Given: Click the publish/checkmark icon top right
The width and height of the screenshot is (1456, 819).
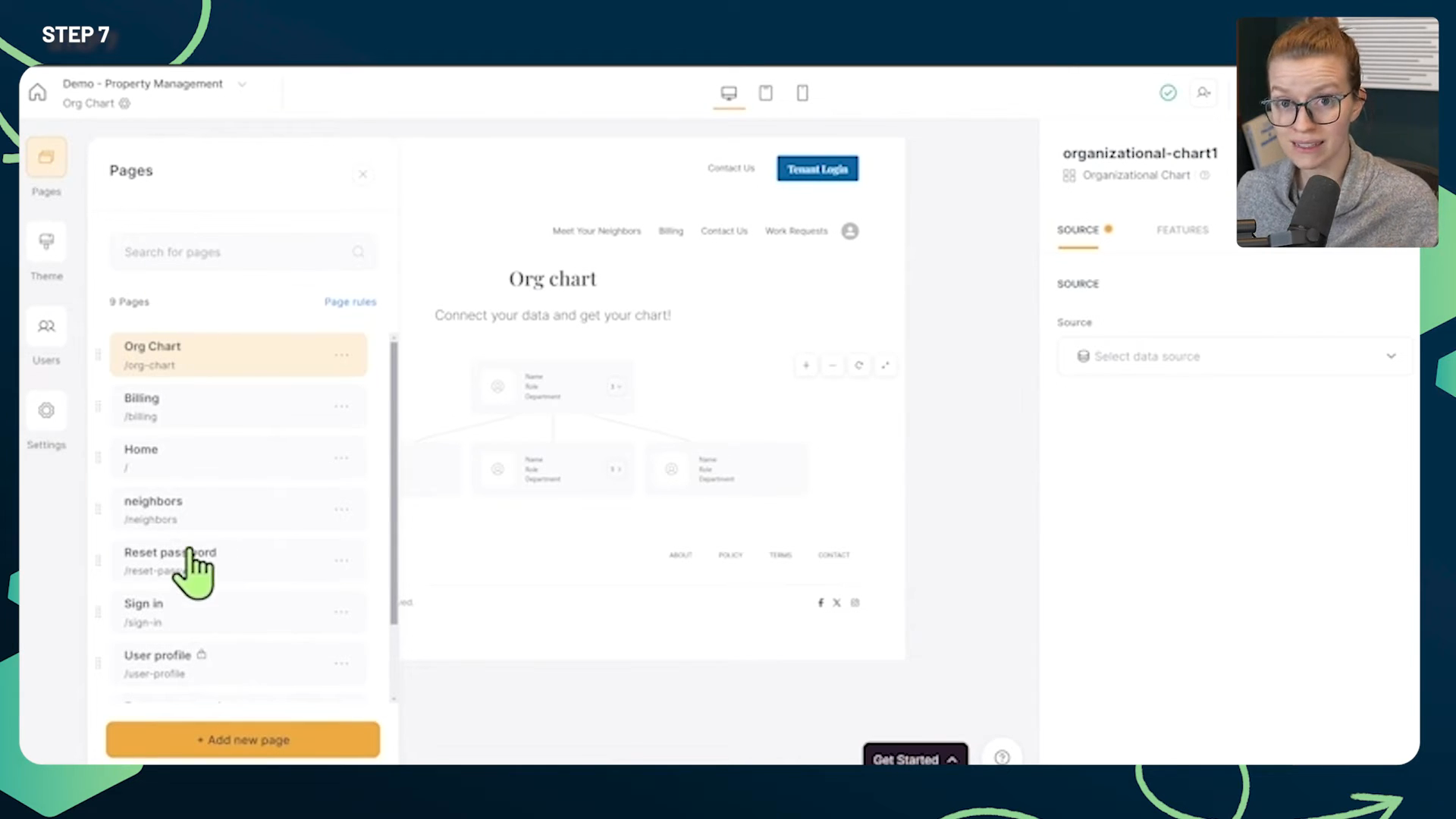Looking at the screenshot, I should 1168,91.
